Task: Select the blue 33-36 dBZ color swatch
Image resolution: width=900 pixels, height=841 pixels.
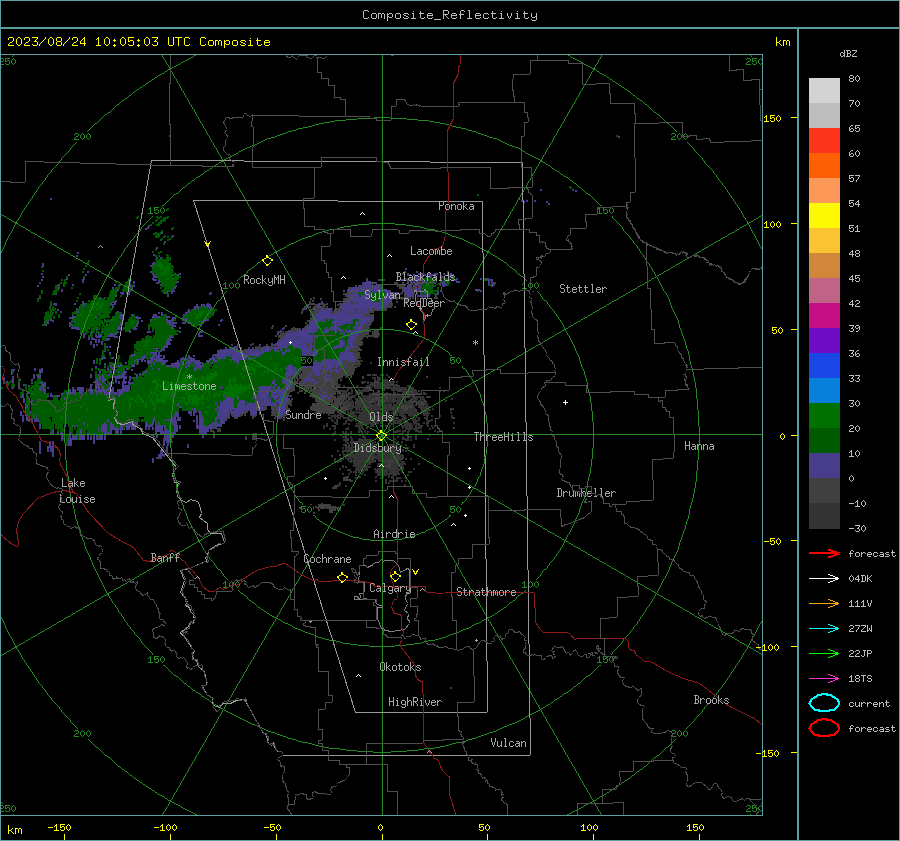Action: point(824,365)
